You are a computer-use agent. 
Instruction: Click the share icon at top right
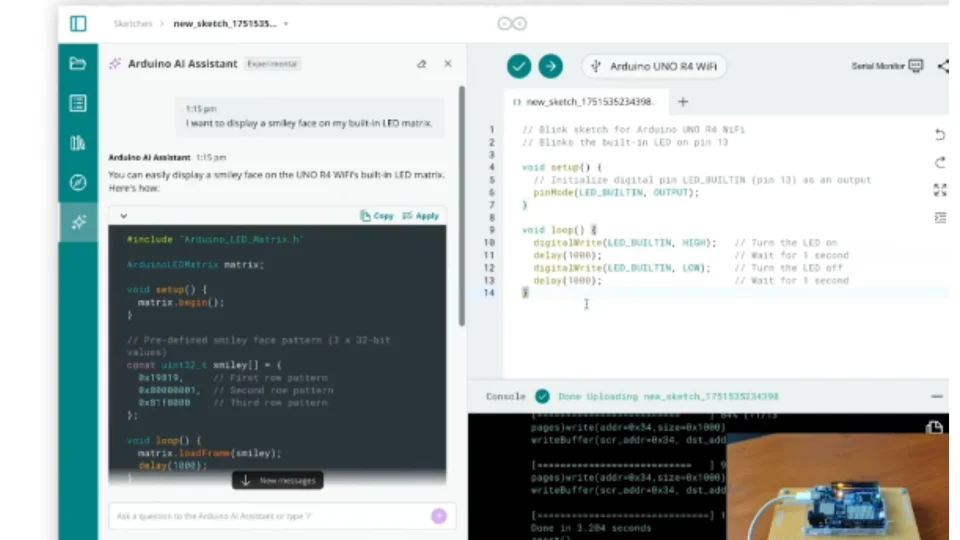pos(943,66)
